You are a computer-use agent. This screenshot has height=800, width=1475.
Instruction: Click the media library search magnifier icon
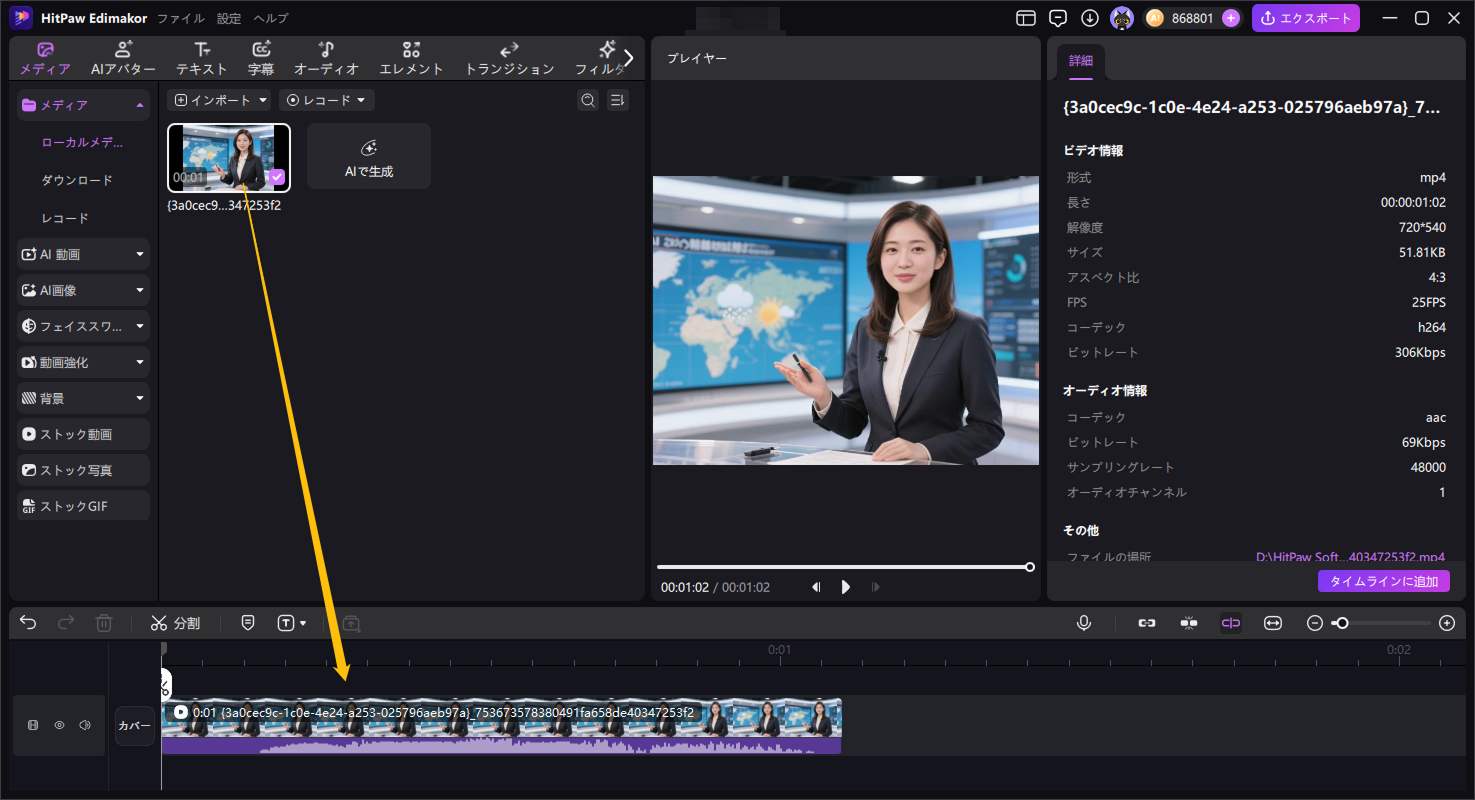(588, 100)
